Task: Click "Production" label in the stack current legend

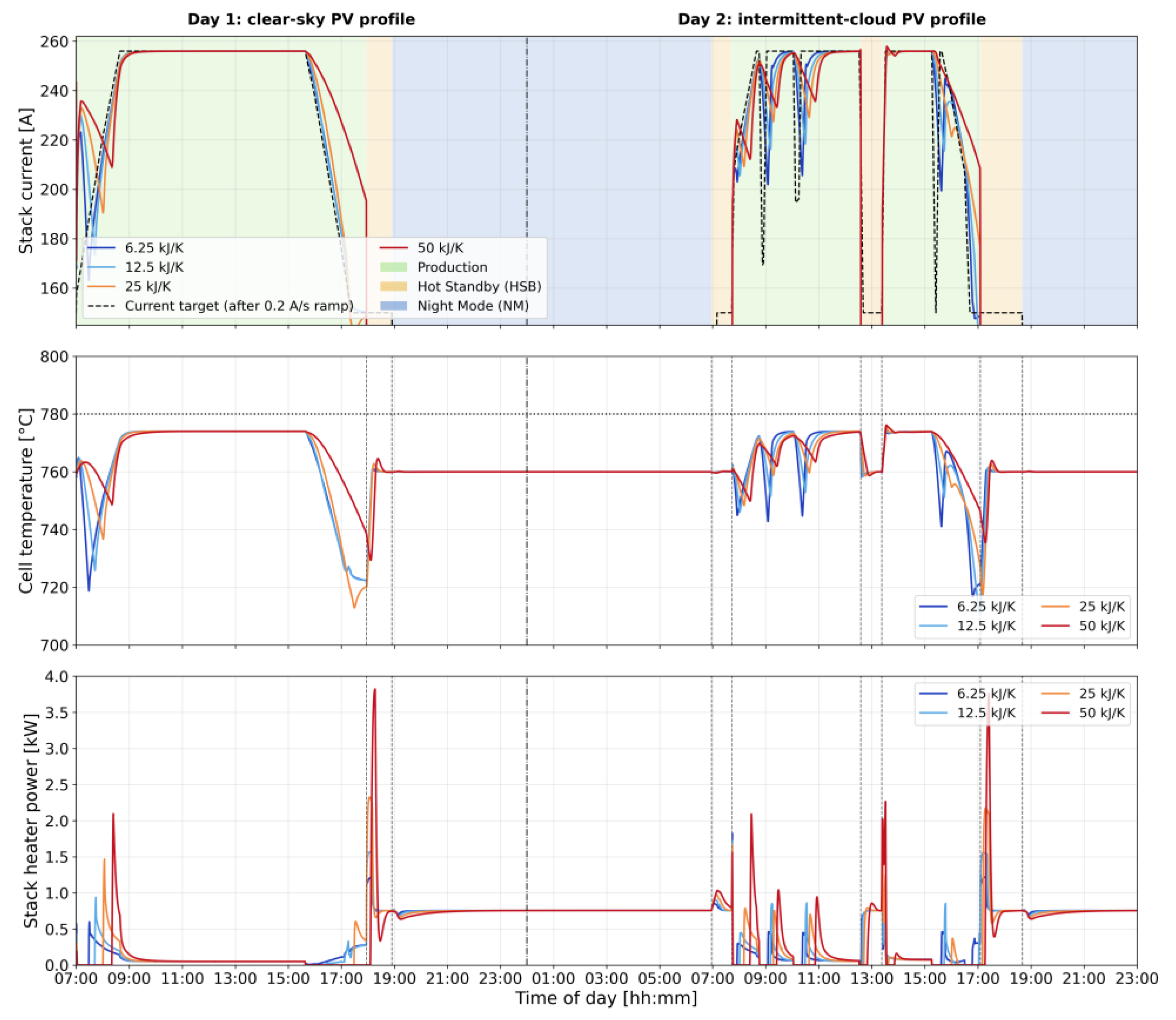Action: (453, 267)
